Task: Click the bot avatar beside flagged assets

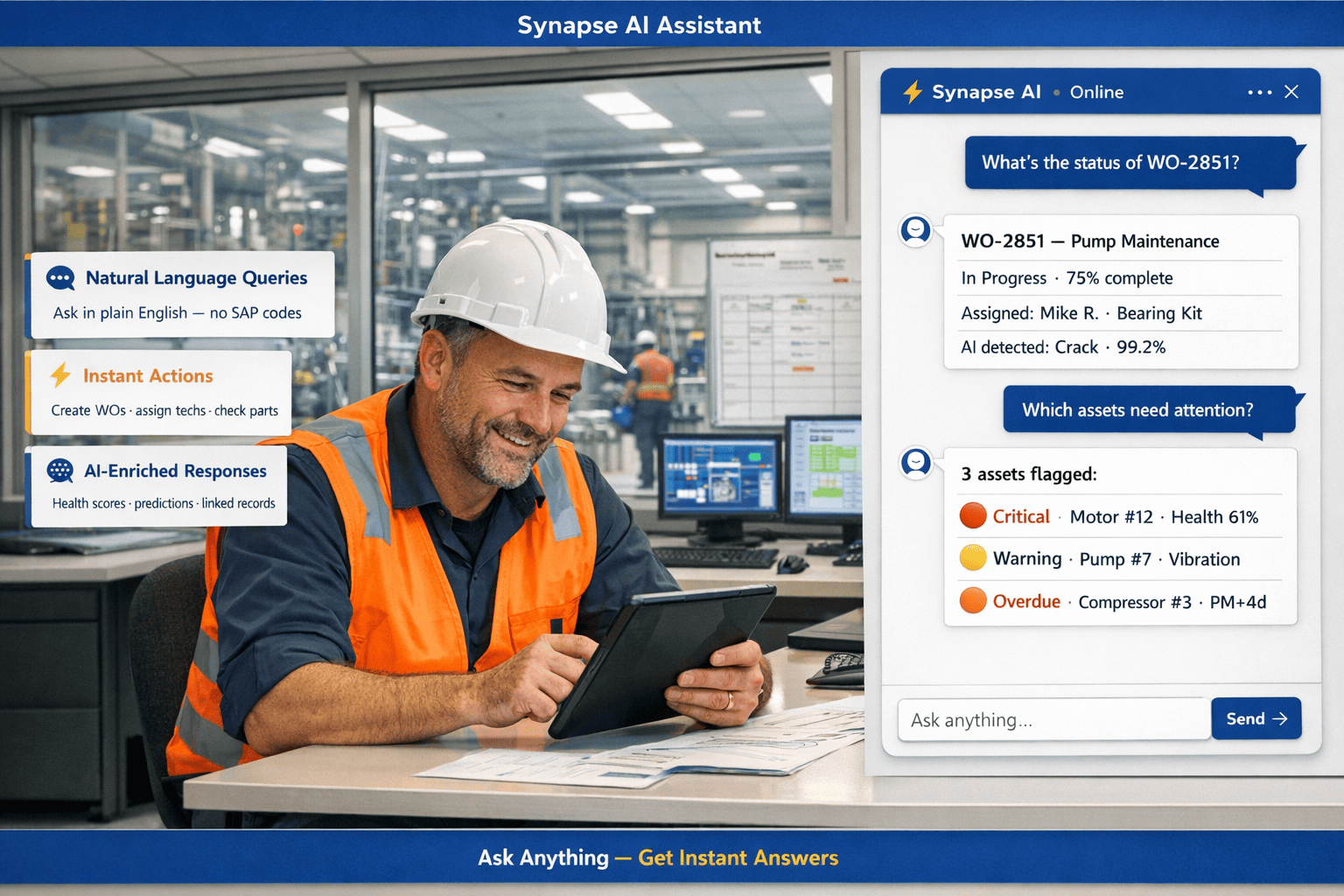Action: [x=915, y=463]
